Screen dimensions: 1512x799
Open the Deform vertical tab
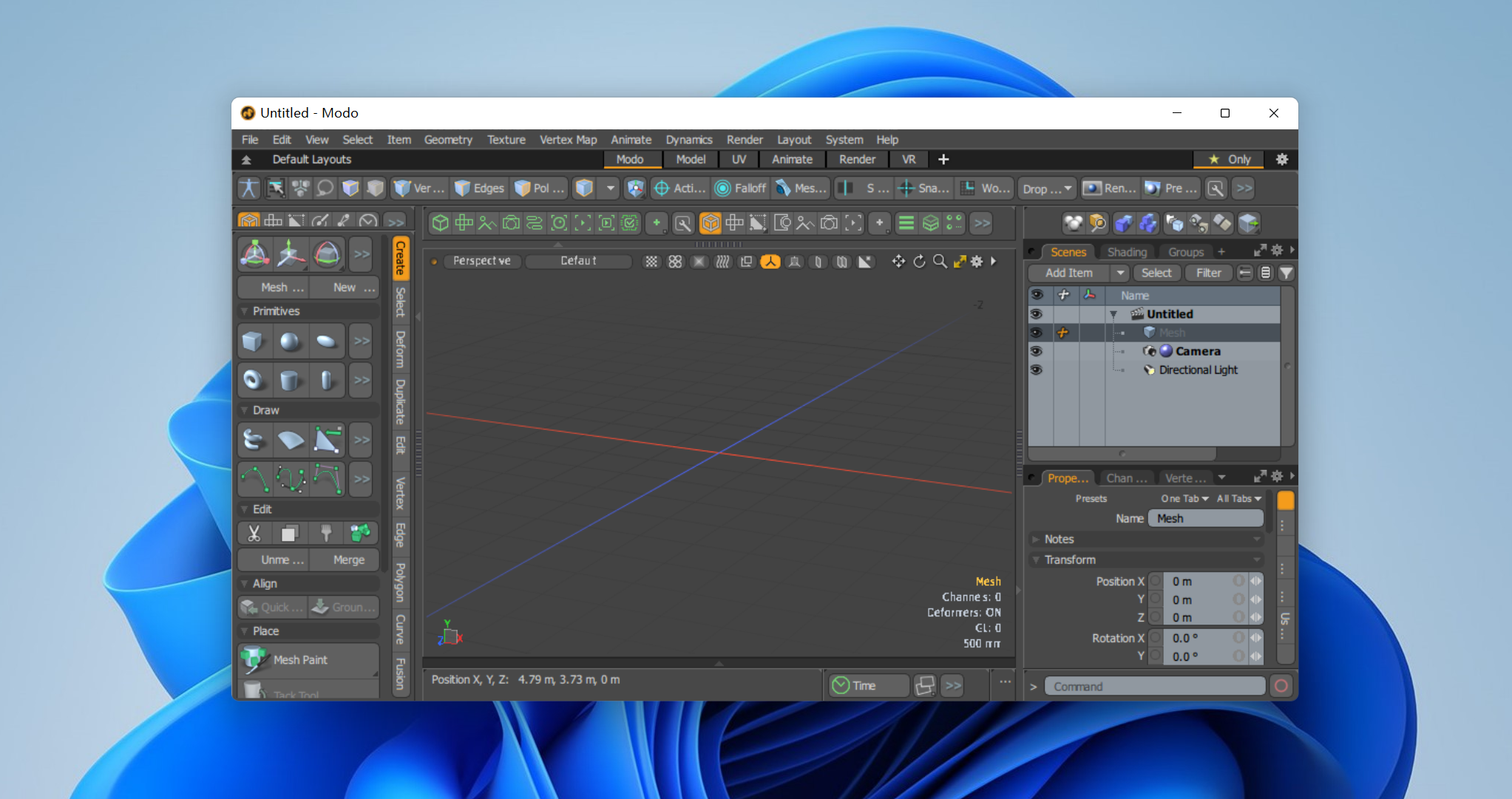pyautogui.click(x=400, y=349)
